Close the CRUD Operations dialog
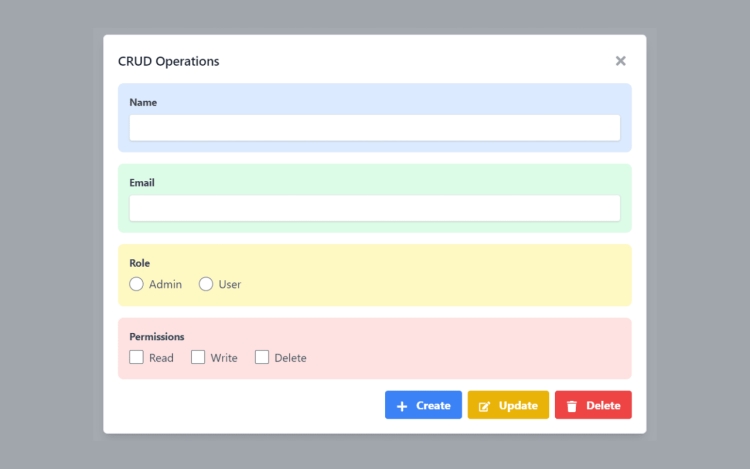Image resolution: width=750 pixels, height=469 pixels. (x=620, y=61)
